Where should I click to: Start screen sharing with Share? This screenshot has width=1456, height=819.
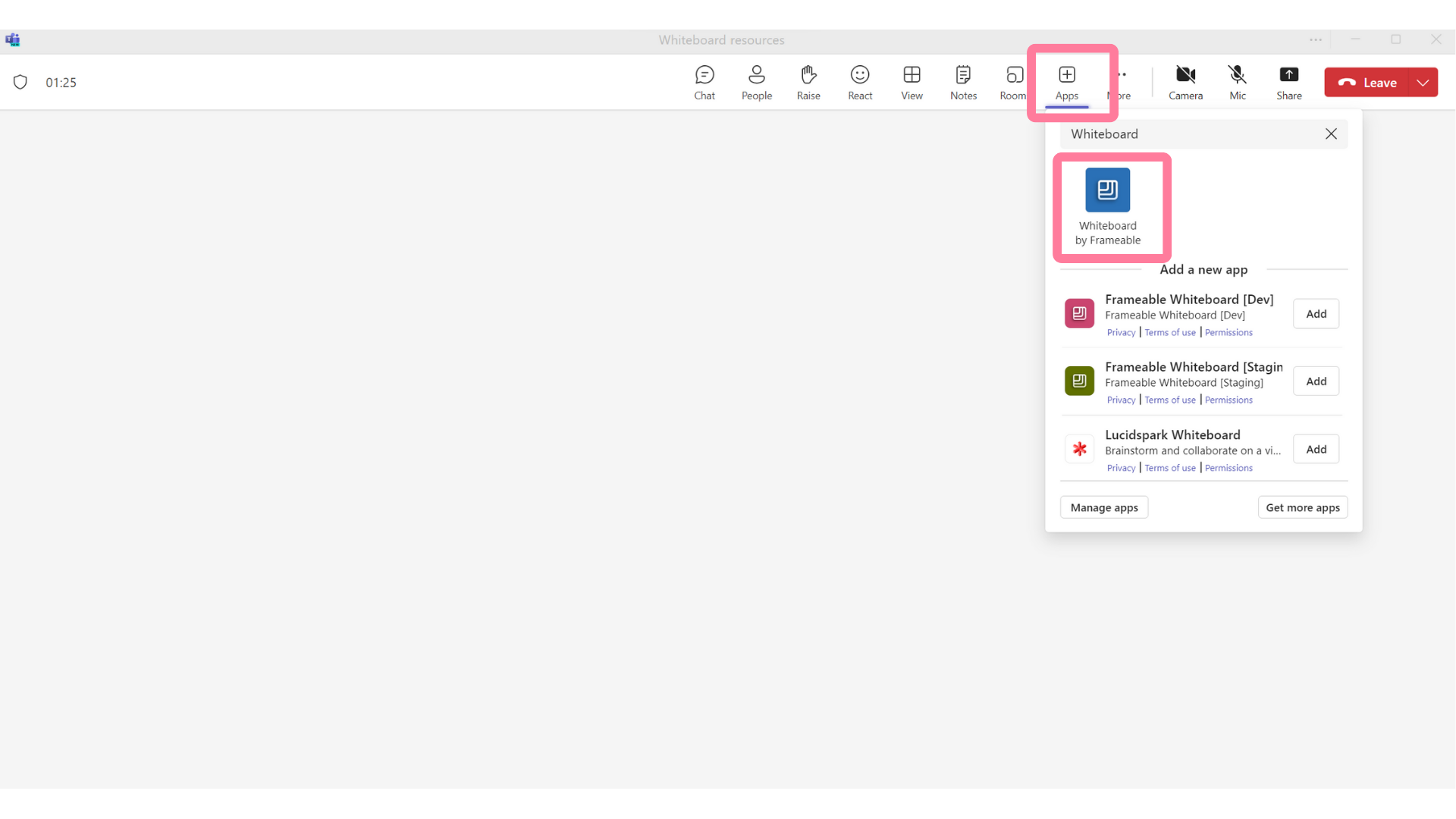1289,82
